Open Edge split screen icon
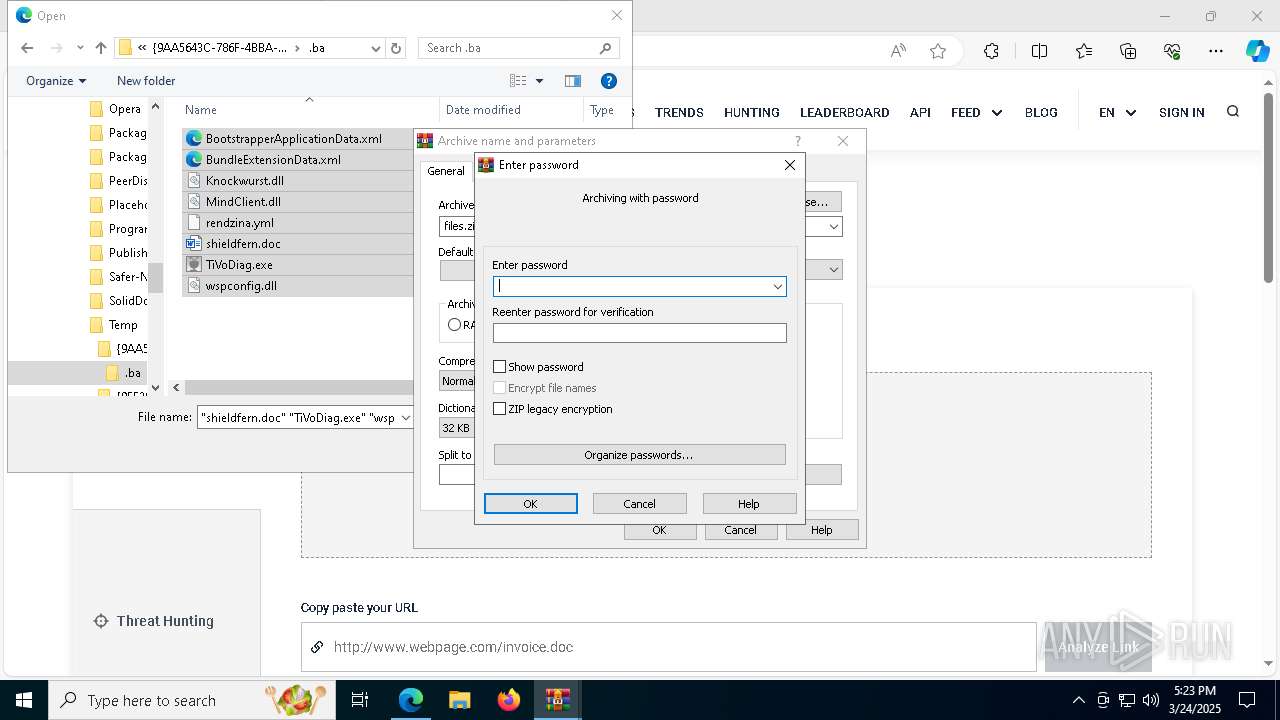This screenshot has height=720, width=1280. (x=1039, y=51)
